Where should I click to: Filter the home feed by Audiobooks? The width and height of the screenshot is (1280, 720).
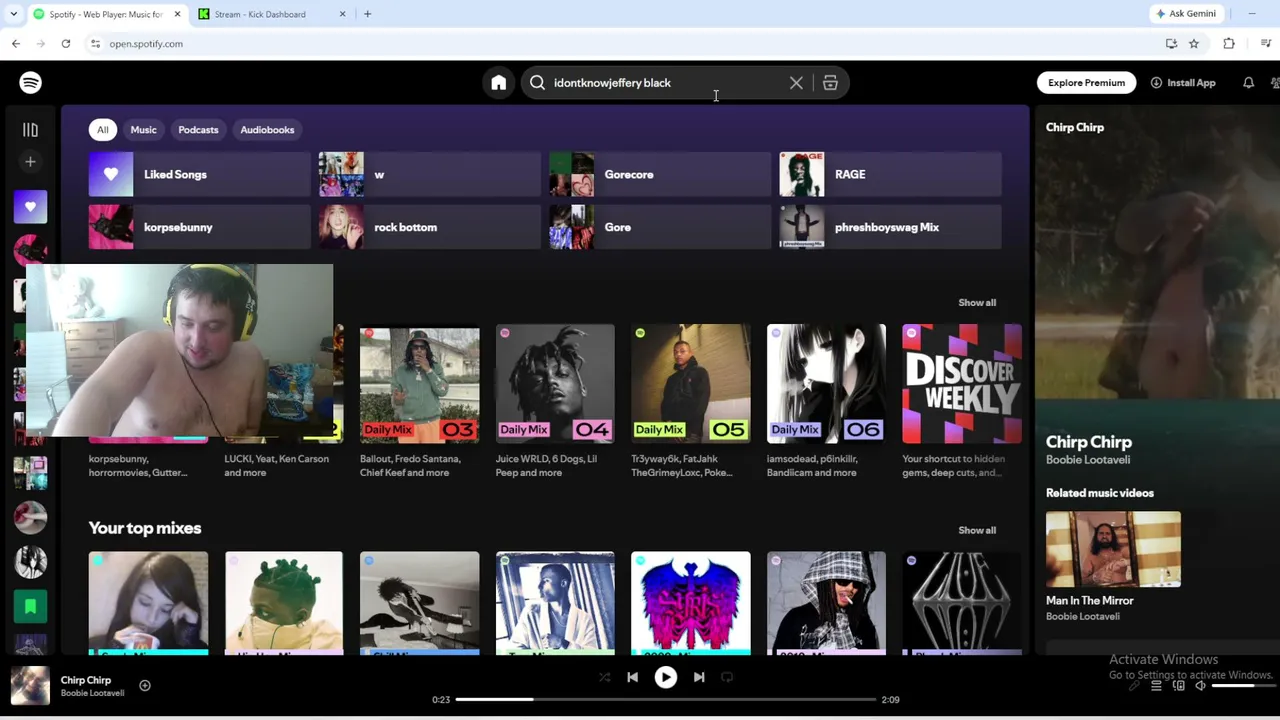(267, 130)
